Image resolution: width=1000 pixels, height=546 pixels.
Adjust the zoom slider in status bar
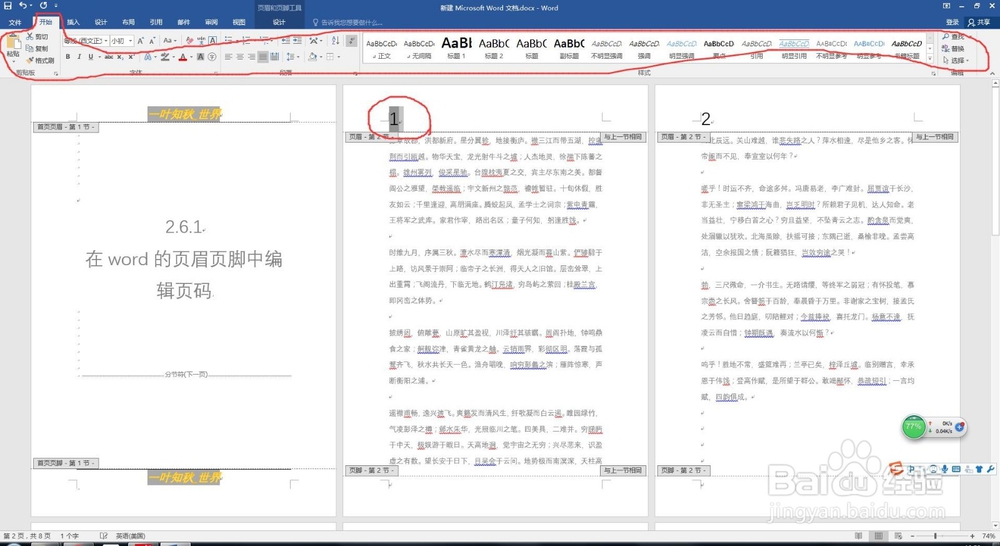pyautogui.click(x=935, y=536)
